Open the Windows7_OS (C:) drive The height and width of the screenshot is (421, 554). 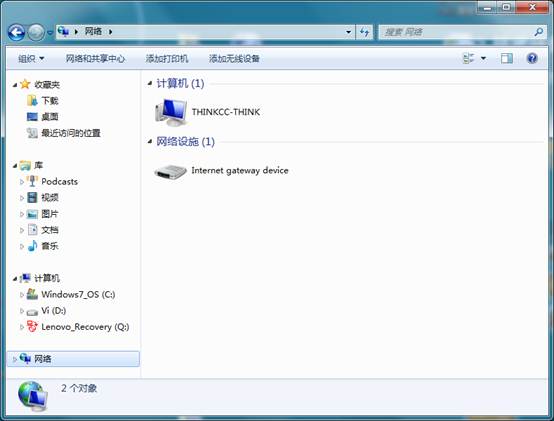71,294
